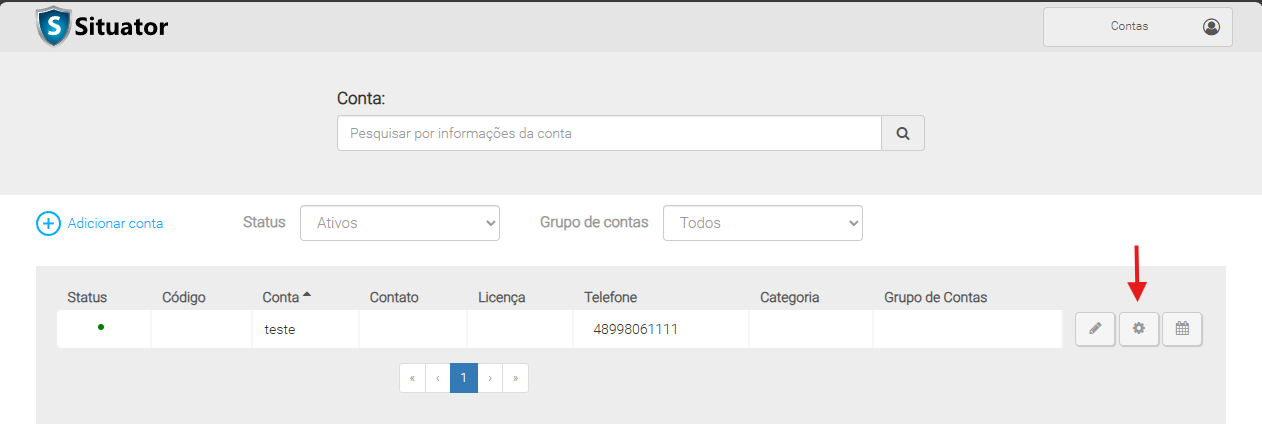Click the Adicionar conta link
Screen dimensions: 1262x442
pos(115,223)
